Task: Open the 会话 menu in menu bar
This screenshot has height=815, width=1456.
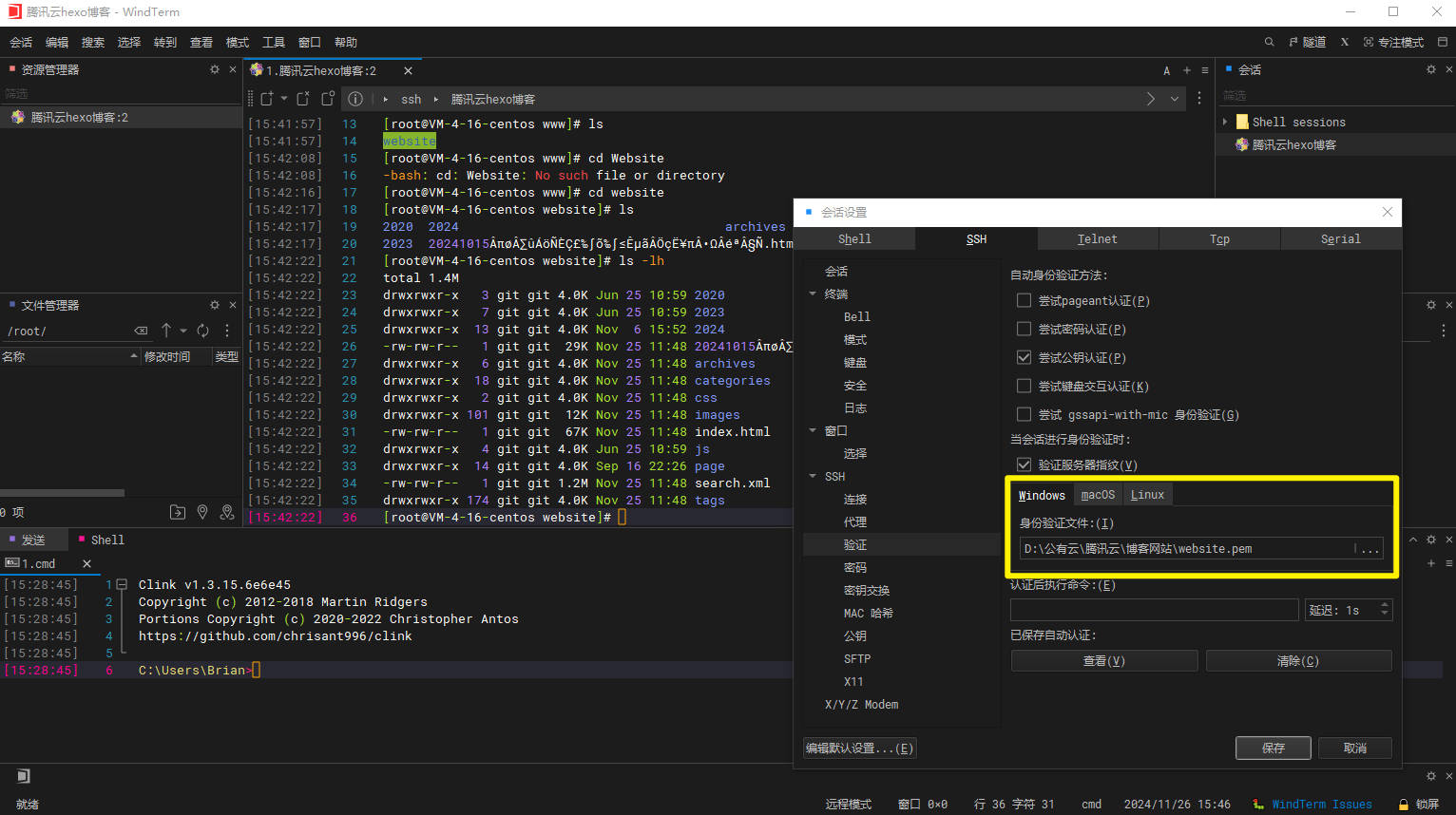Action: click(21, 42)
